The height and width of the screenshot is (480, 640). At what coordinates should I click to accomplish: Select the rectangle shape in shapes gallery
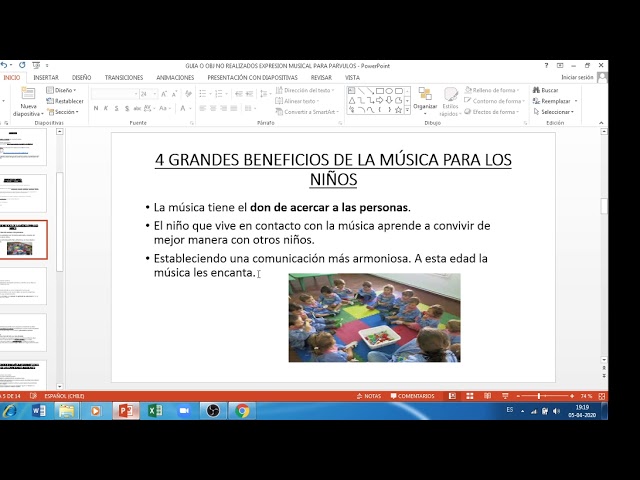click(380, 91)
